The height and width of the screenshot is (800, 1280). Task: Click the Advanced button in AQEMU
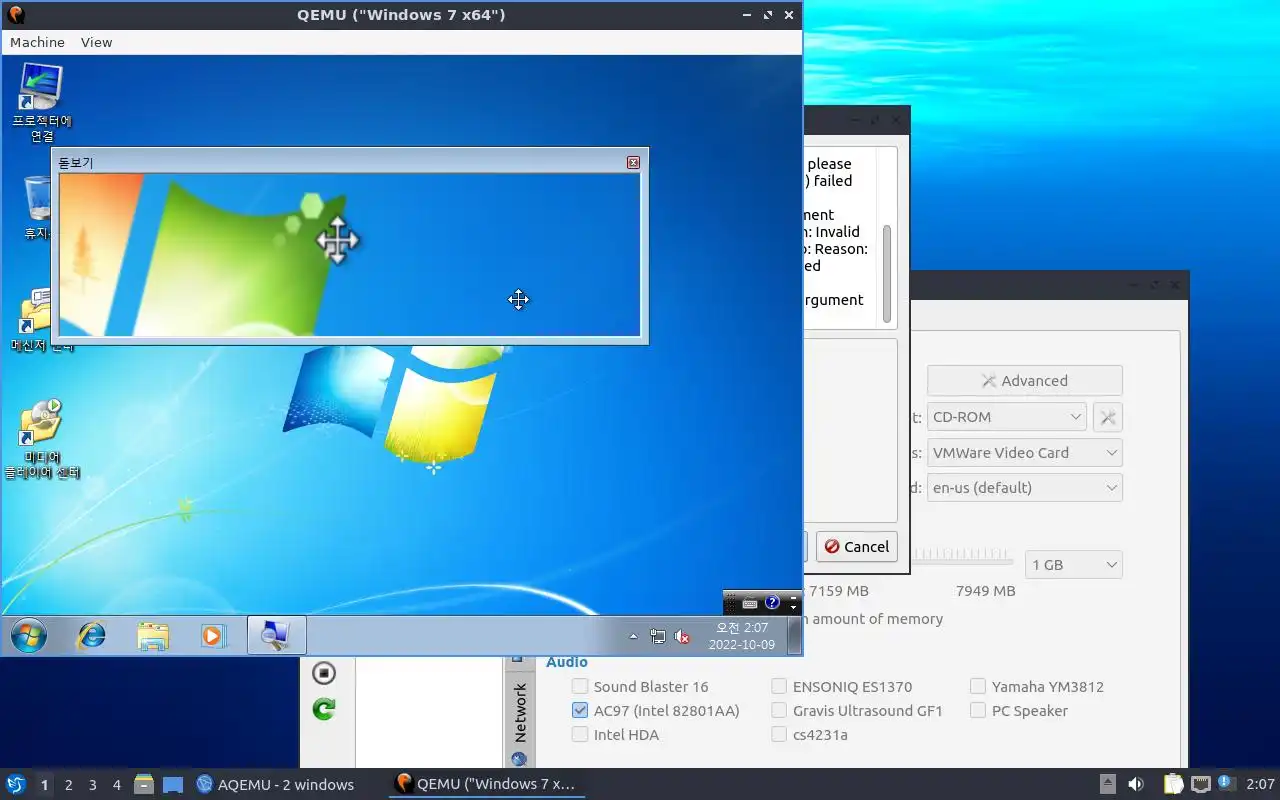click(x=1025, y=381)
